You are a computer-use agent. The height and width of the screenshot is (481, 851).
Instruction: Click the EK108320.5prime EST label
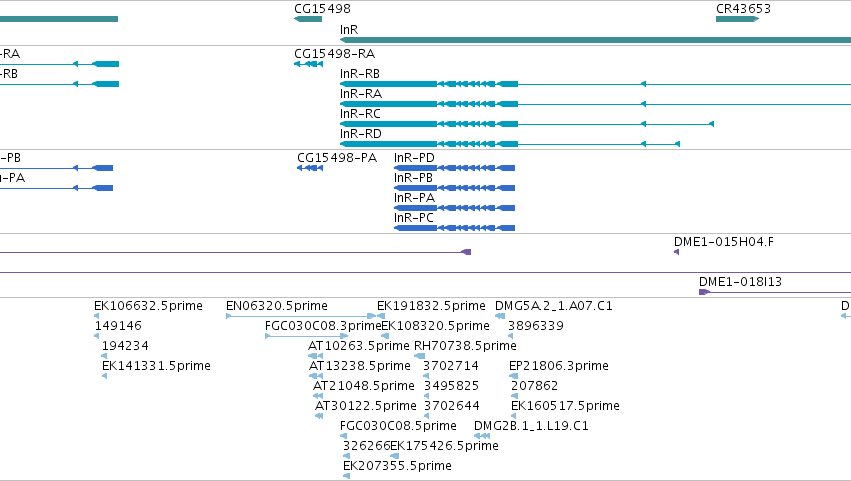[435, 326]
